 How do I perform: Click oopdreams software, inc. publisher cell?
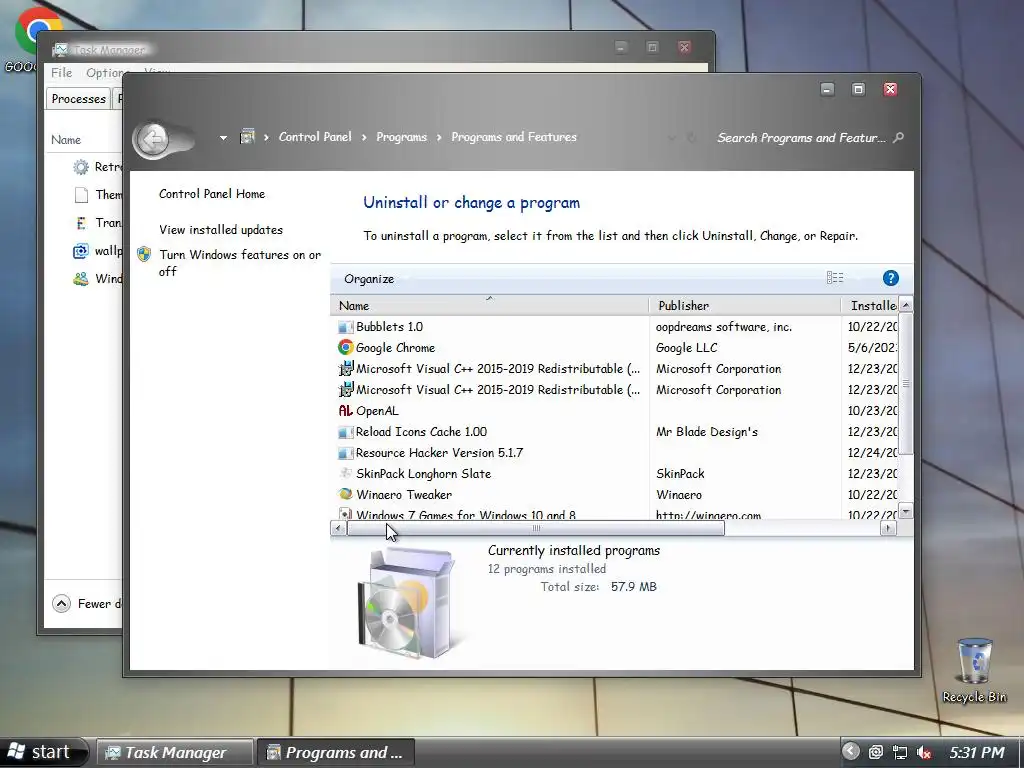(724, 327)
